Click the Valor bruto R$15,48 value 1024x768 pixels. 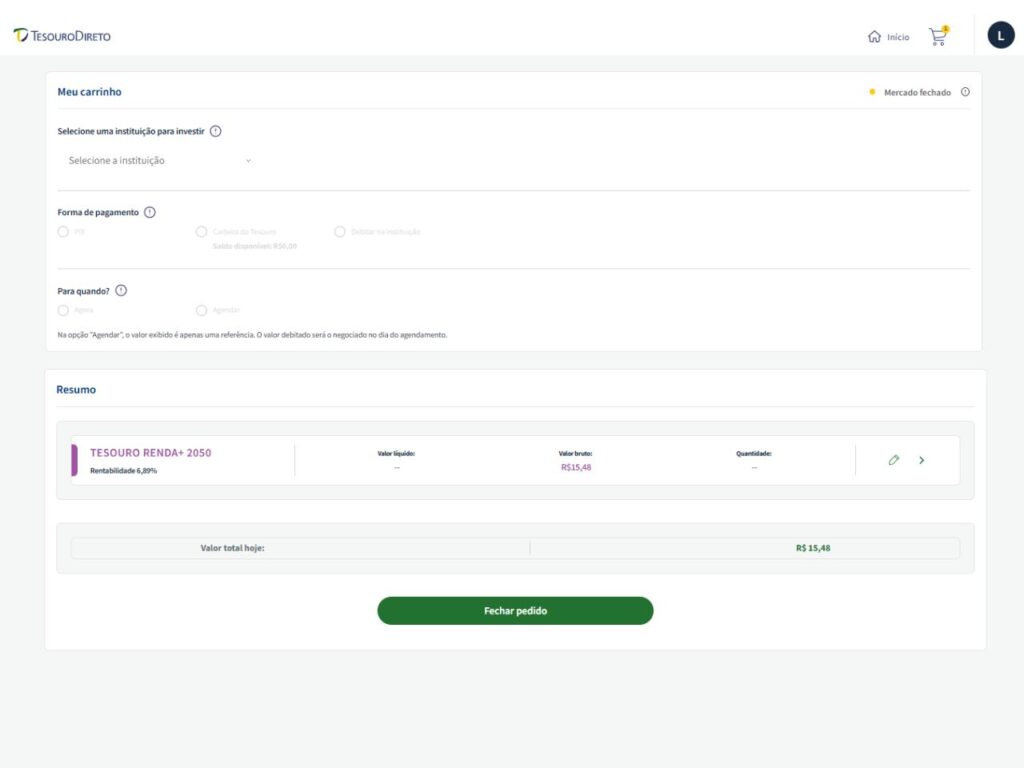(x=576, y=468)
